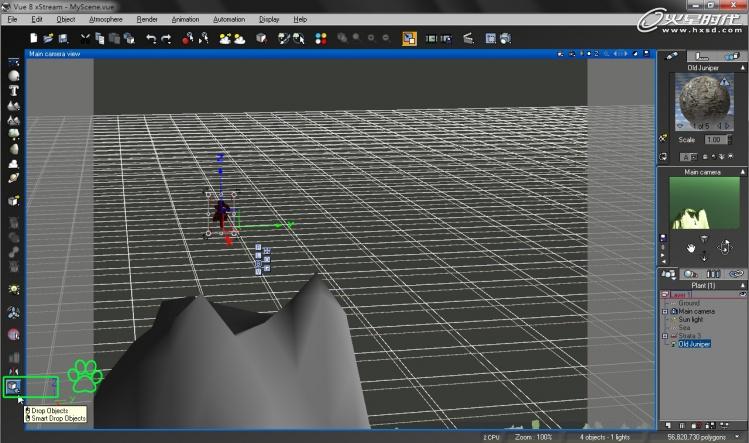
Task: Switch to the materials tab in World Browser
Action: (x=691, y=274)
